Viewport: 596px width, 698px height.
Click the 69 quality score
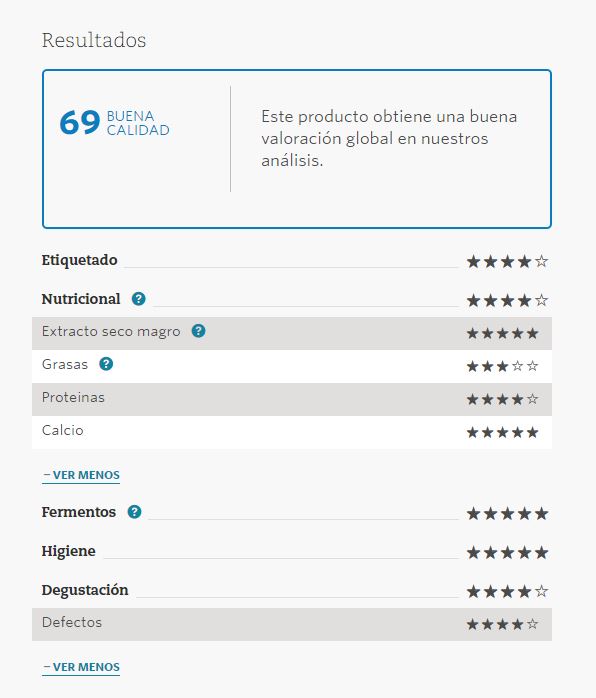coord(80,122)
